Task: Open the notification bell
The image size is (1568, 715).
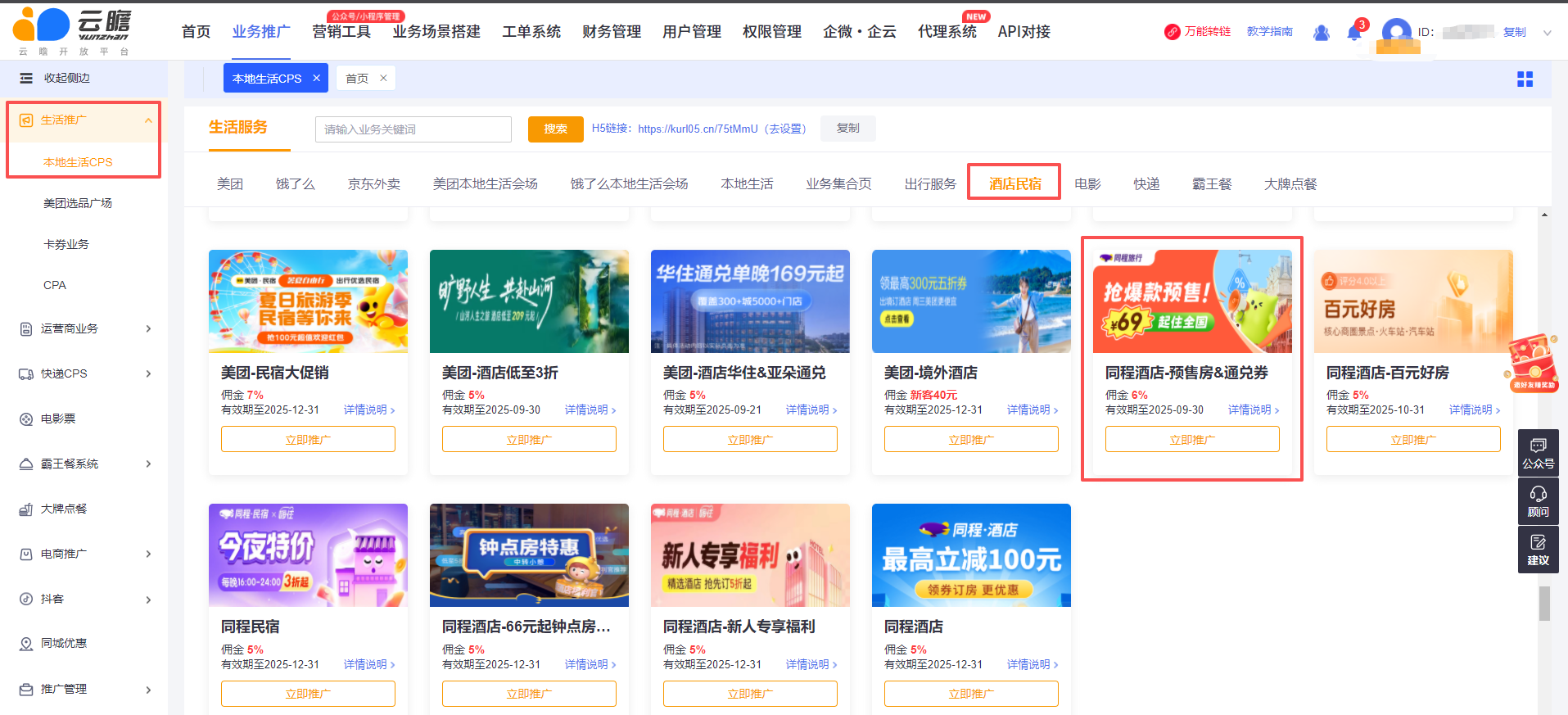Action: (1354, 33)
